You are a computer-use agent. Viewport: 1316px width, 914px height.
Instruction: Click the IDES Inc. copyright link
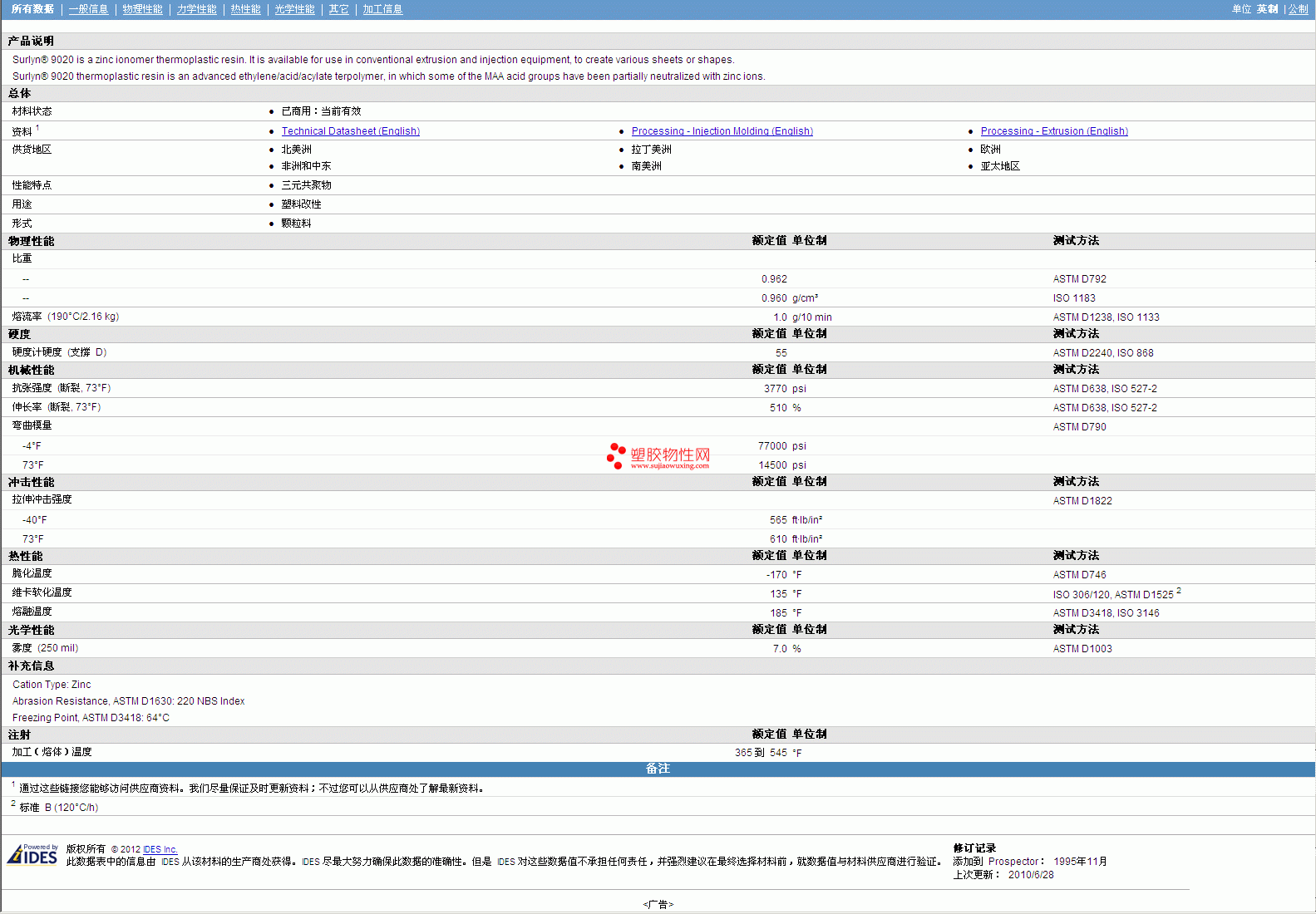(160, 849)
